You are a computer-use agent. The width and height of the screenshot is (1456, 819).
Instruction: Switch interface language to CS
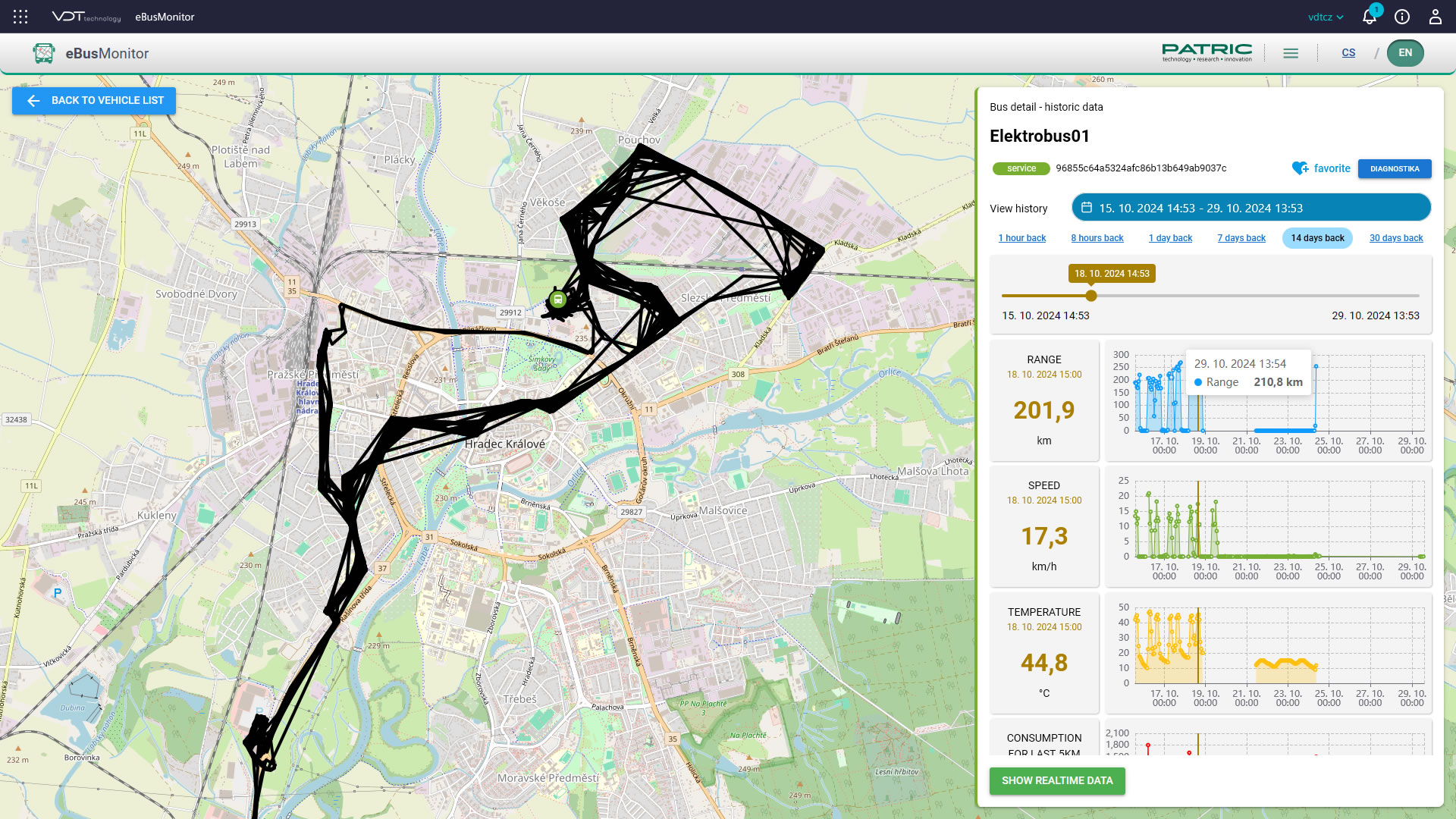[1349, 52]
